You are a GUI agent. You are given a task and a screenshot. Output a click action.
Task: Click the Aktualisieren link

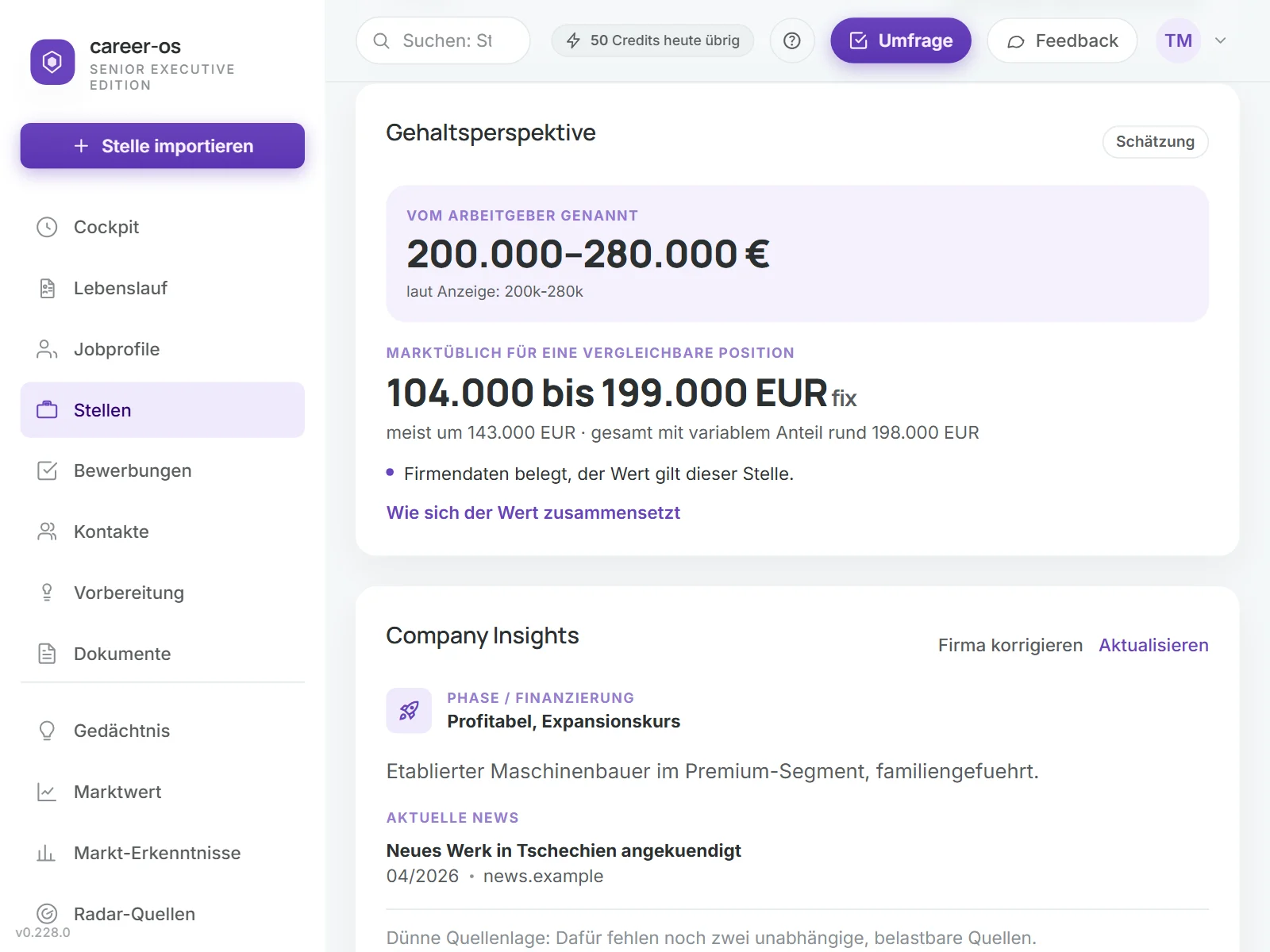pyautogui.click(x=1153, y=645)
